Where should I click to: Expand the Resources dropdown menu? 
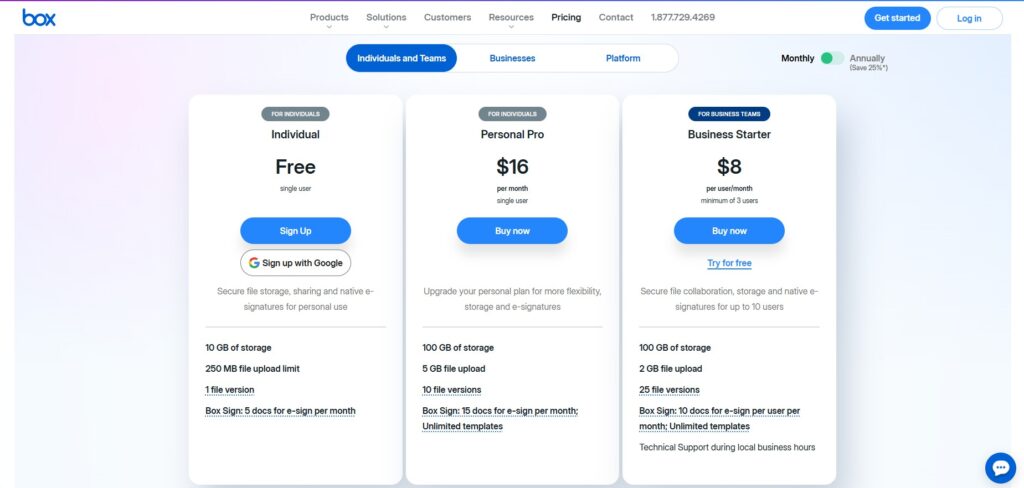(511, 18)
